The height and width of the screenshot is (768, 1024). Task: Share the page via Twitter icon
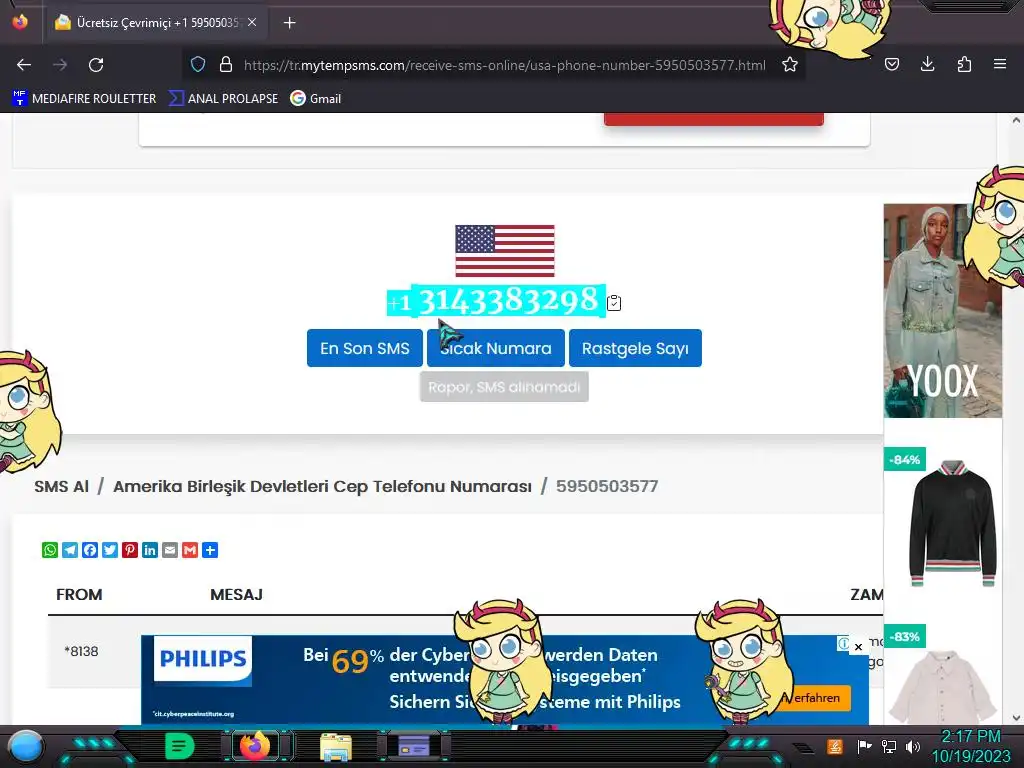[x=110, y=550]
